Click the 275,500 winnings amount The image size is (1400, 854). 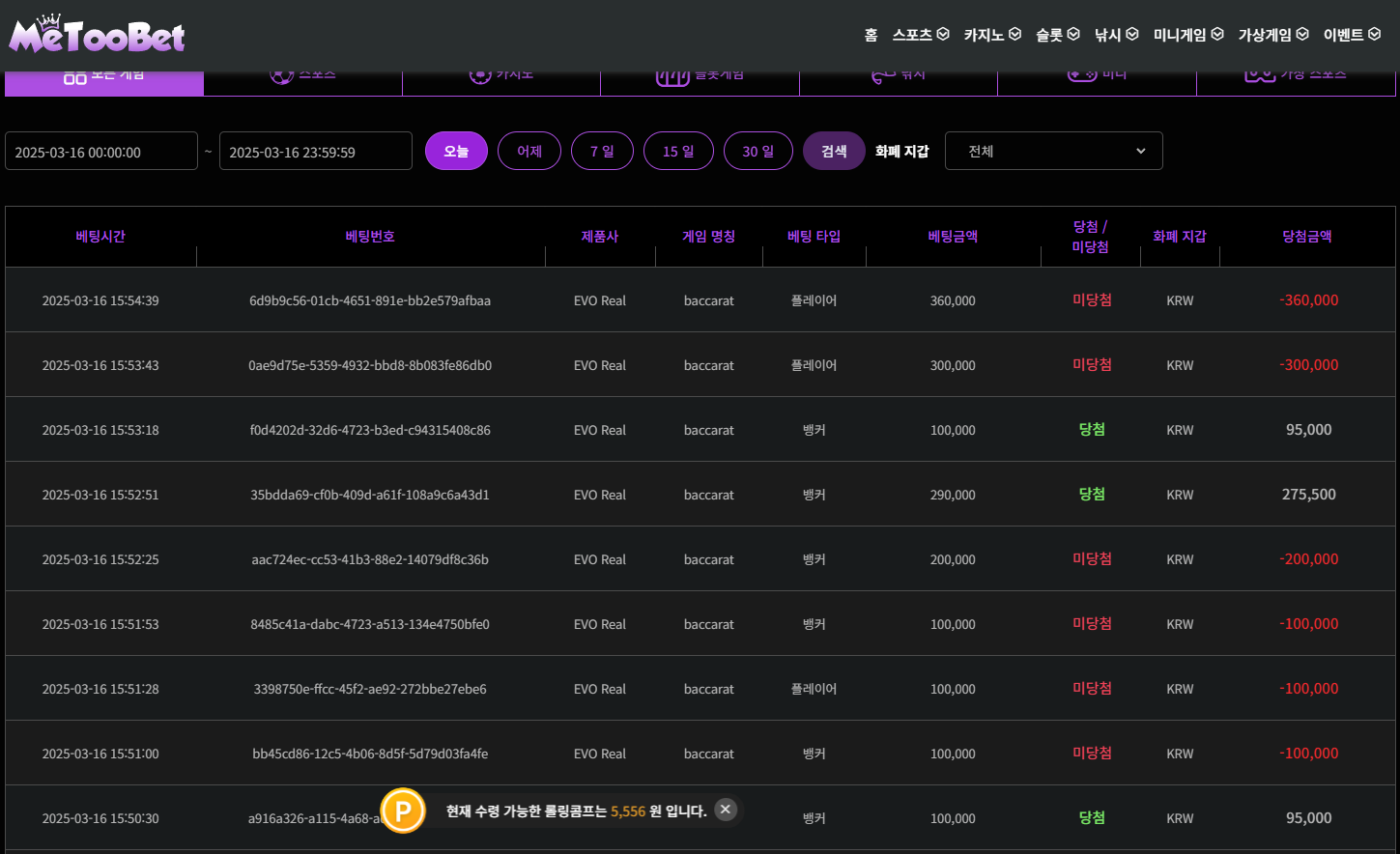point(1309,495)
